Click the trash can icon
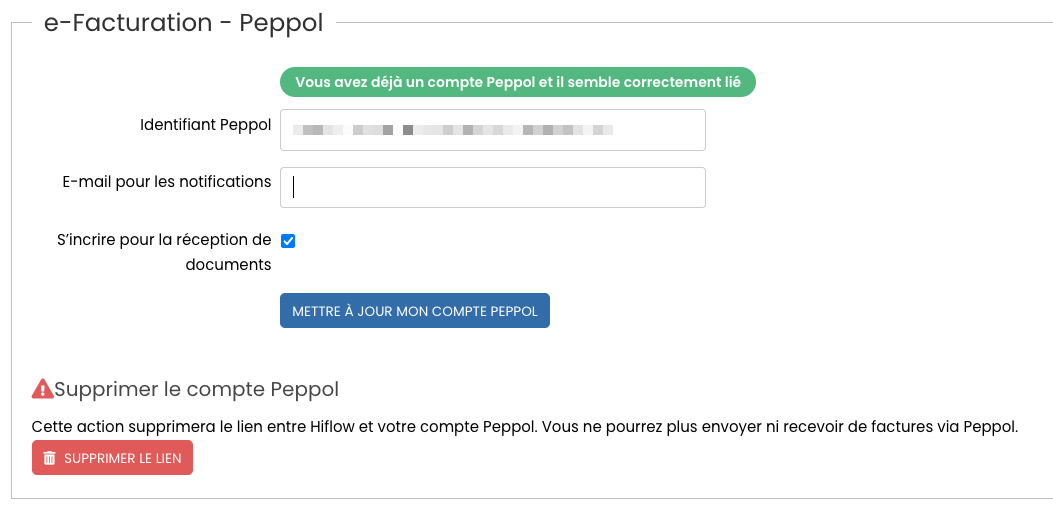 tap(49, 458)
